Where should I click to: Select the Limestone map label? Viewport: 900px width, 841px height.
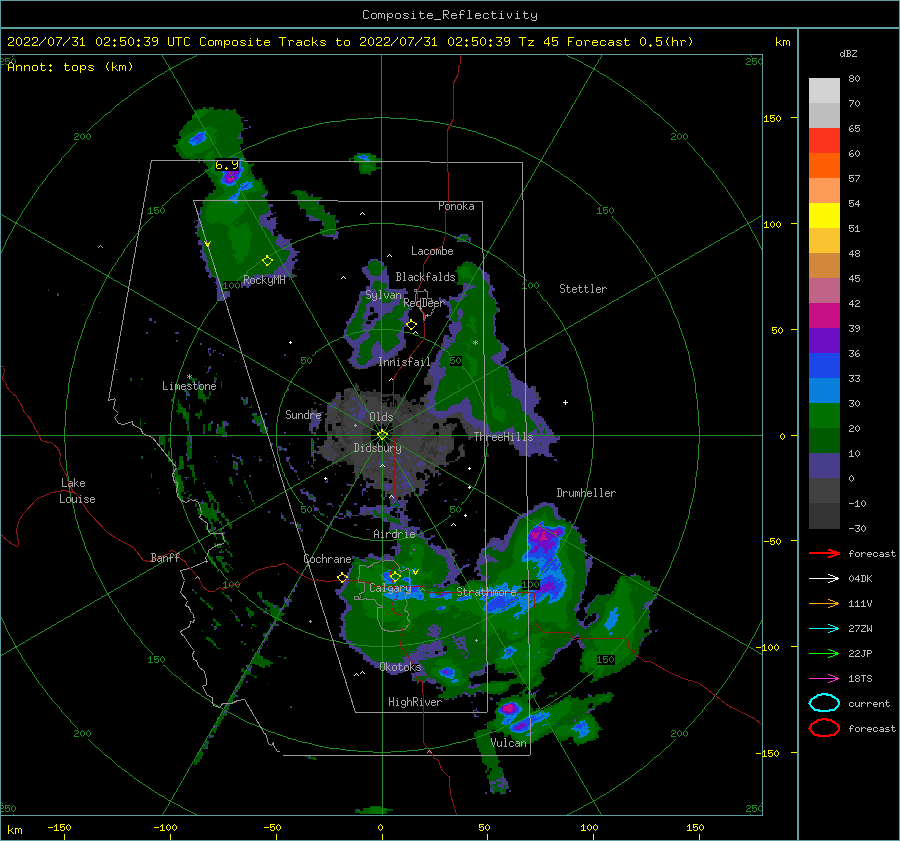[189, 386]
